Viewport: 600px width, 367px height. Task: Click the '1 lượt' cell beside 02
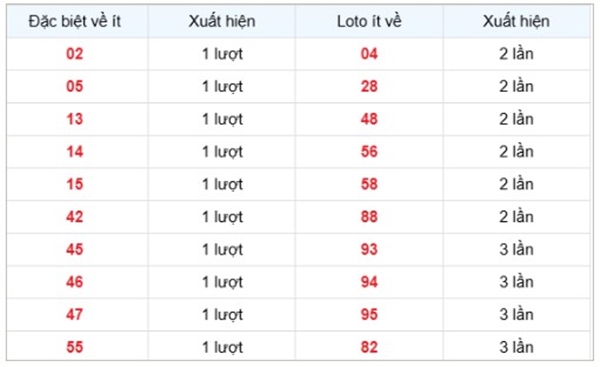click(222, 54)
